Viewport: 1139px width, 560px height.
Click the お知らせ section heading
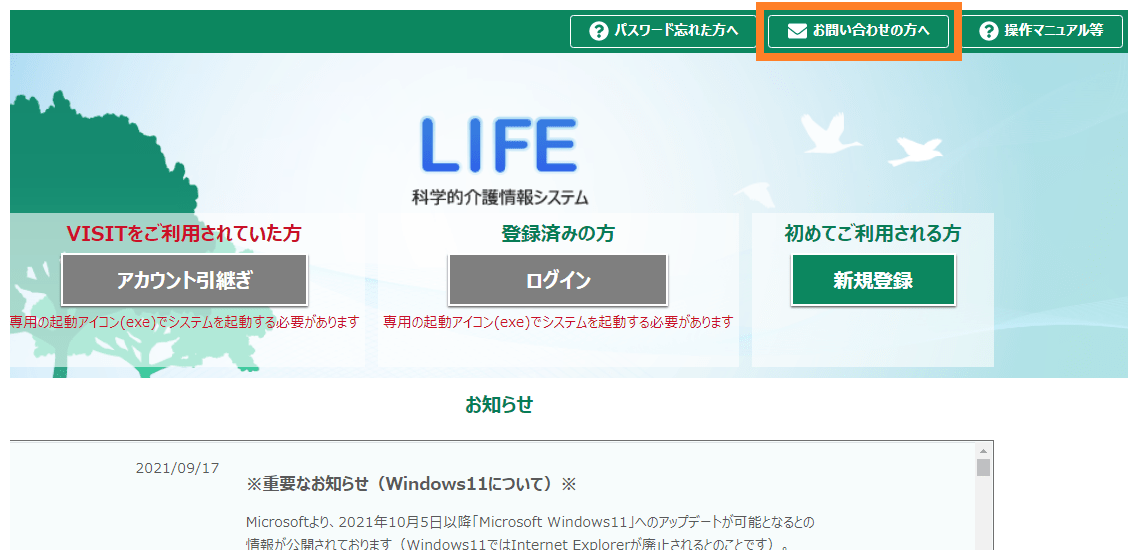pos(499,404)
